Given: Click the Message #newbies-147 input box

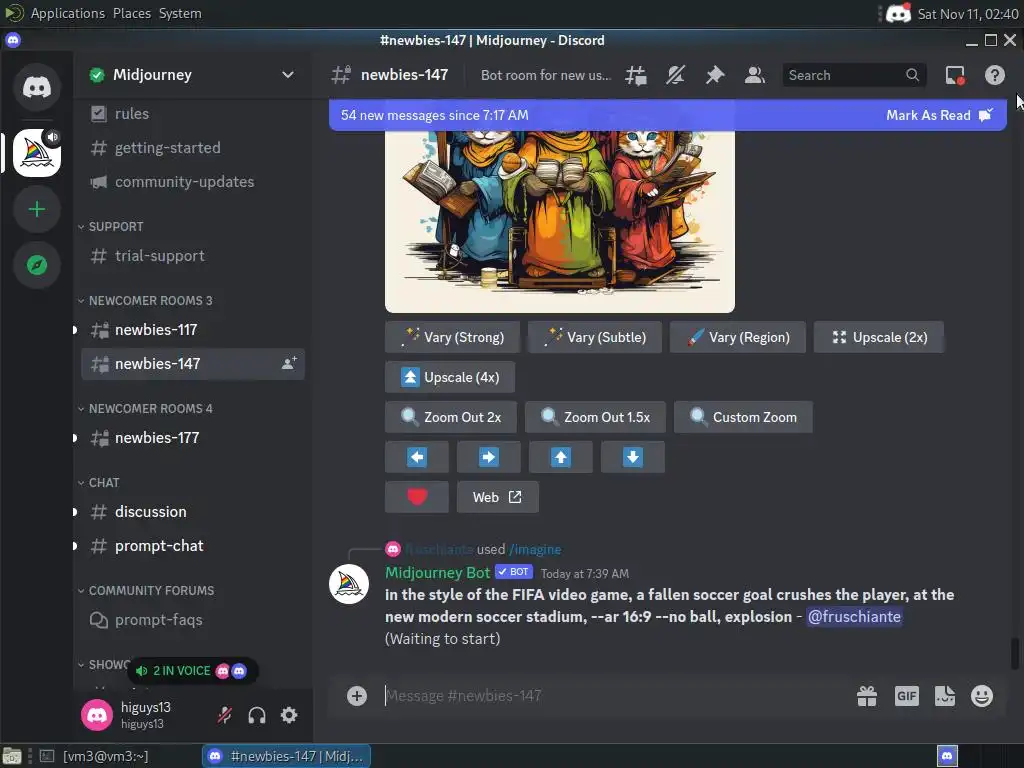Looking at the screenshot, I should (x=614, y=696).
